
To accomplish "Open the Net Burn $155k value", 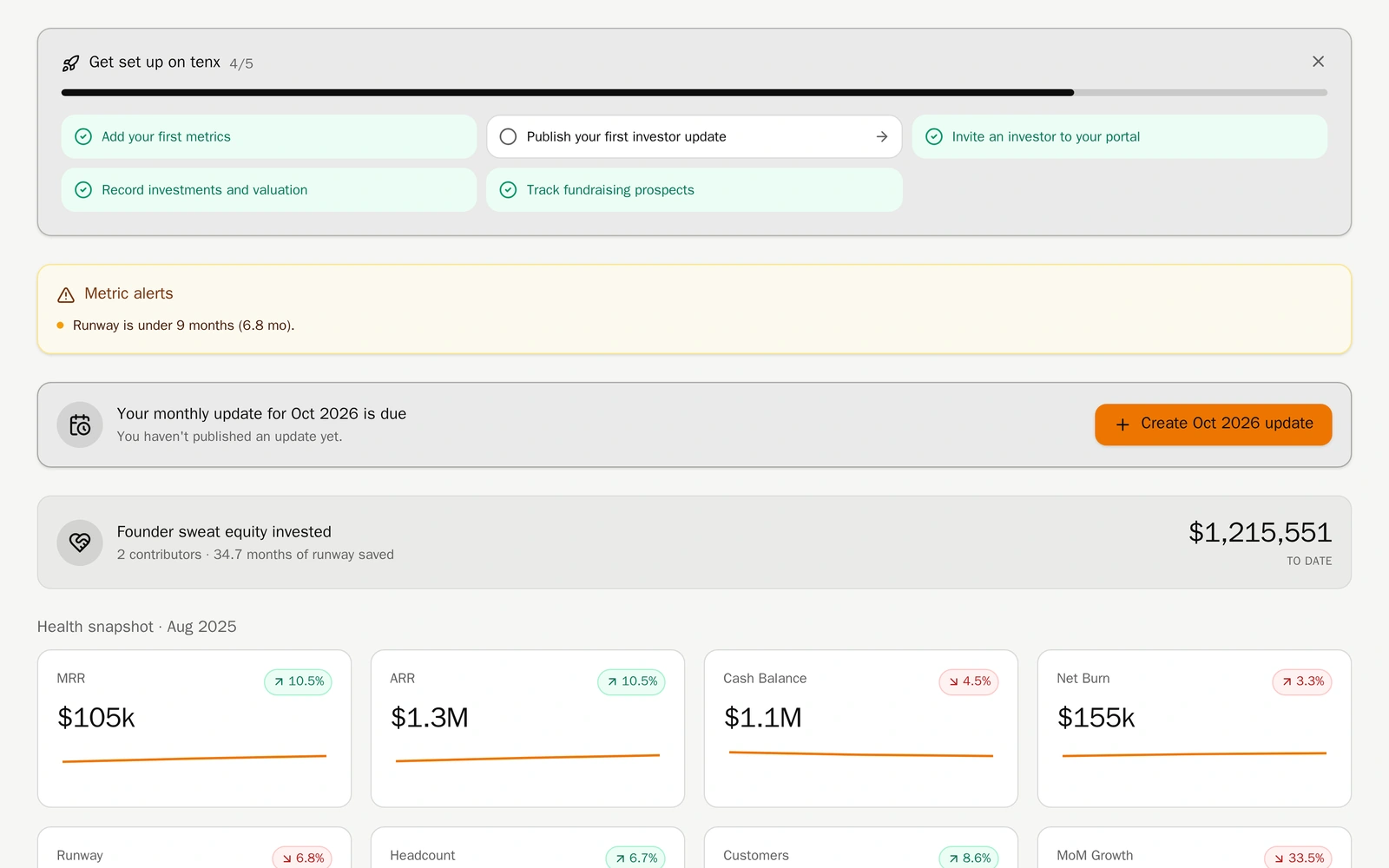I will pos(1096,718).
